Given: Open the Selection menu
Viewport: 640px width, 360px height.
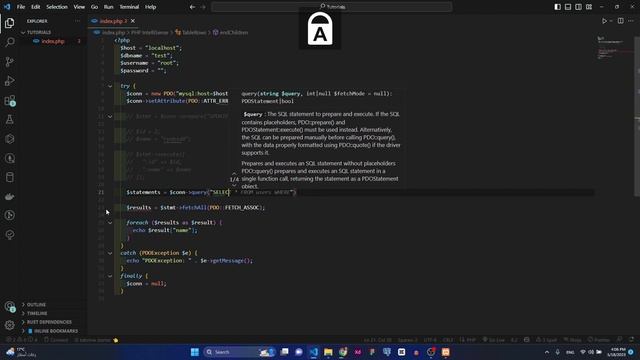Looking at the screenshot, I should coord(57,7).
